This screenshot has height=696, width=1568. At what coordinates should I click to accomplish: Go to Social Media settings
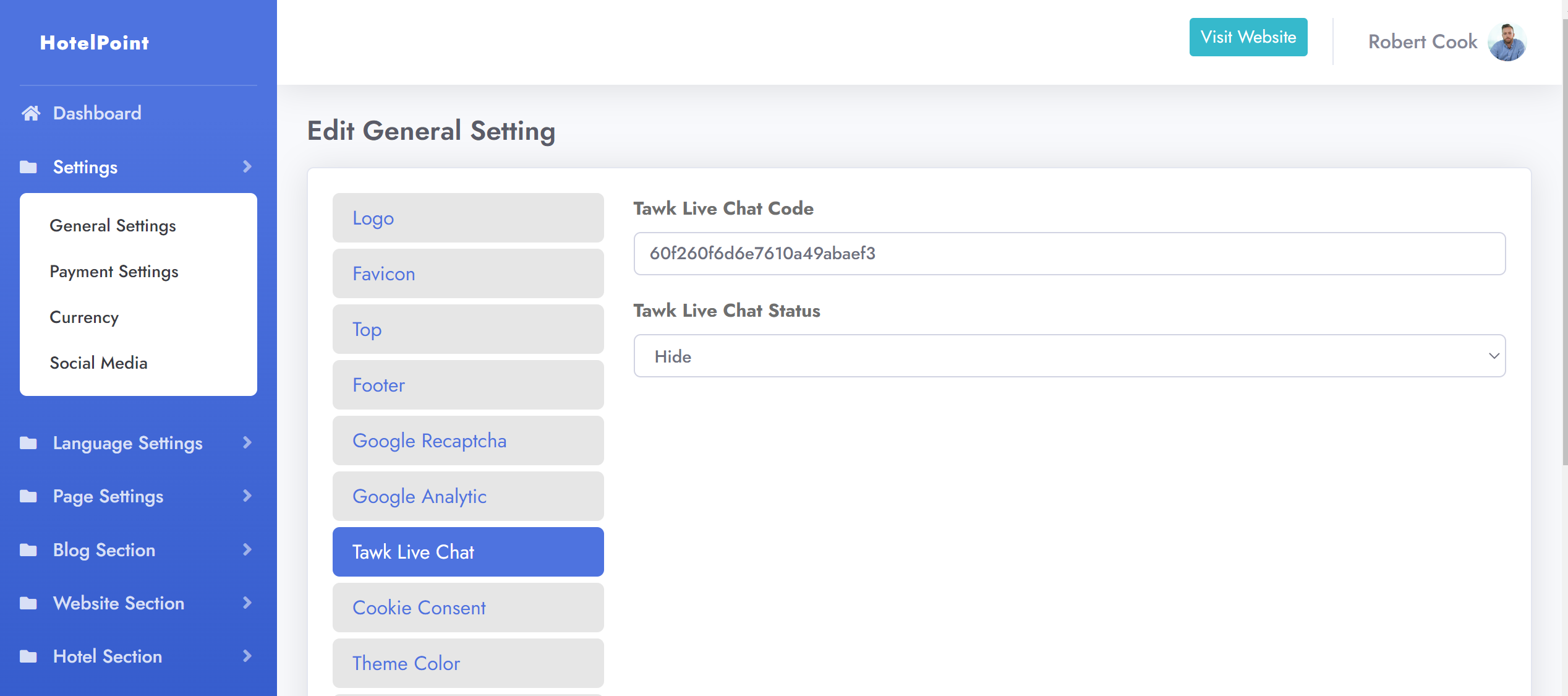click(98, 363)
